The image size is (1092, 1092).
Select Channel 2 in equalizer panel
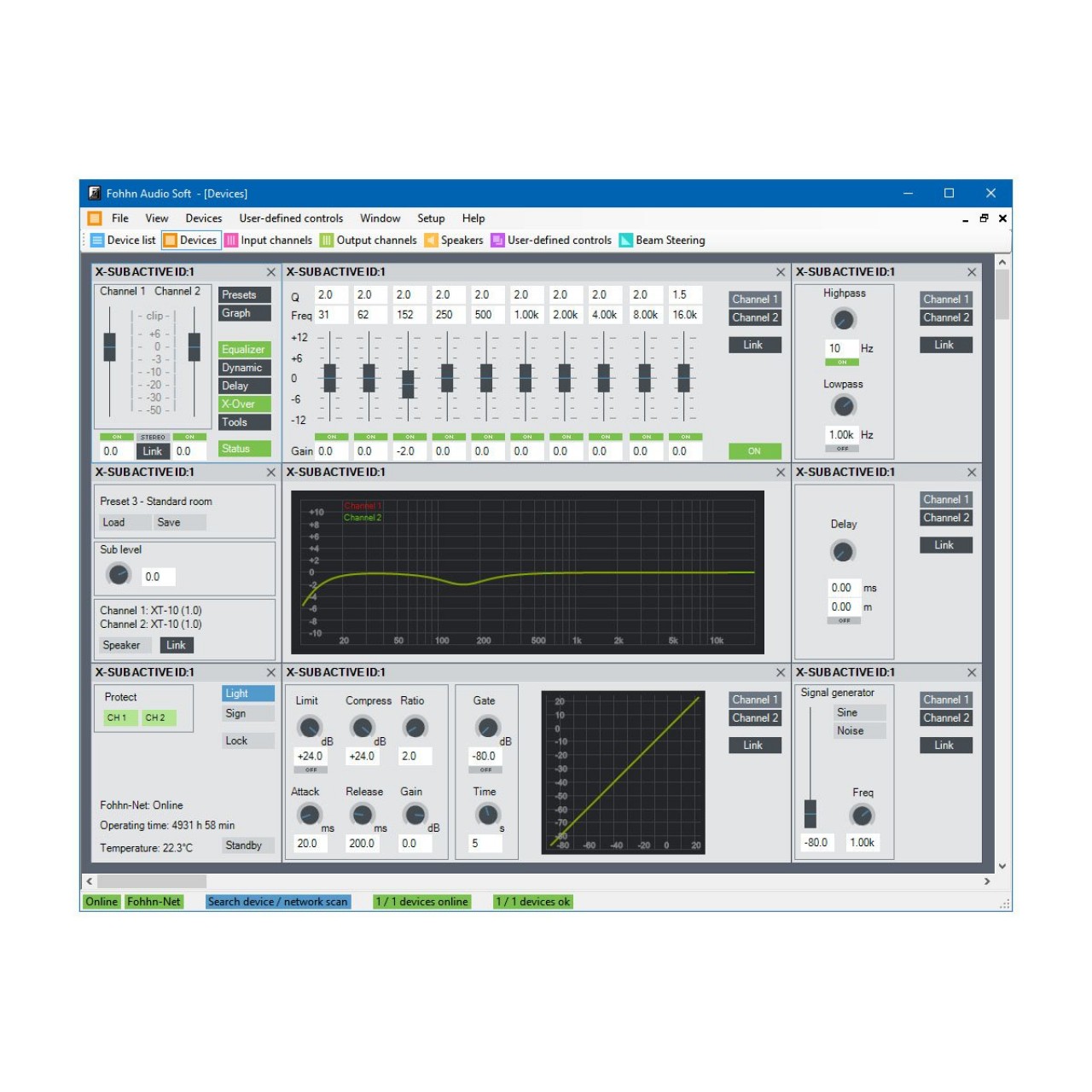755,317
